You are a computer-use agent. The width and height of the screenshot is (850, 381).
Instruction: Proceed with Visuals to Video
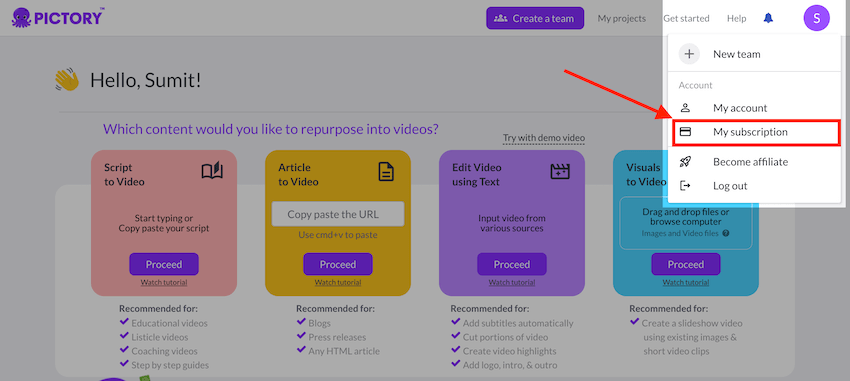tap(686, 264)
